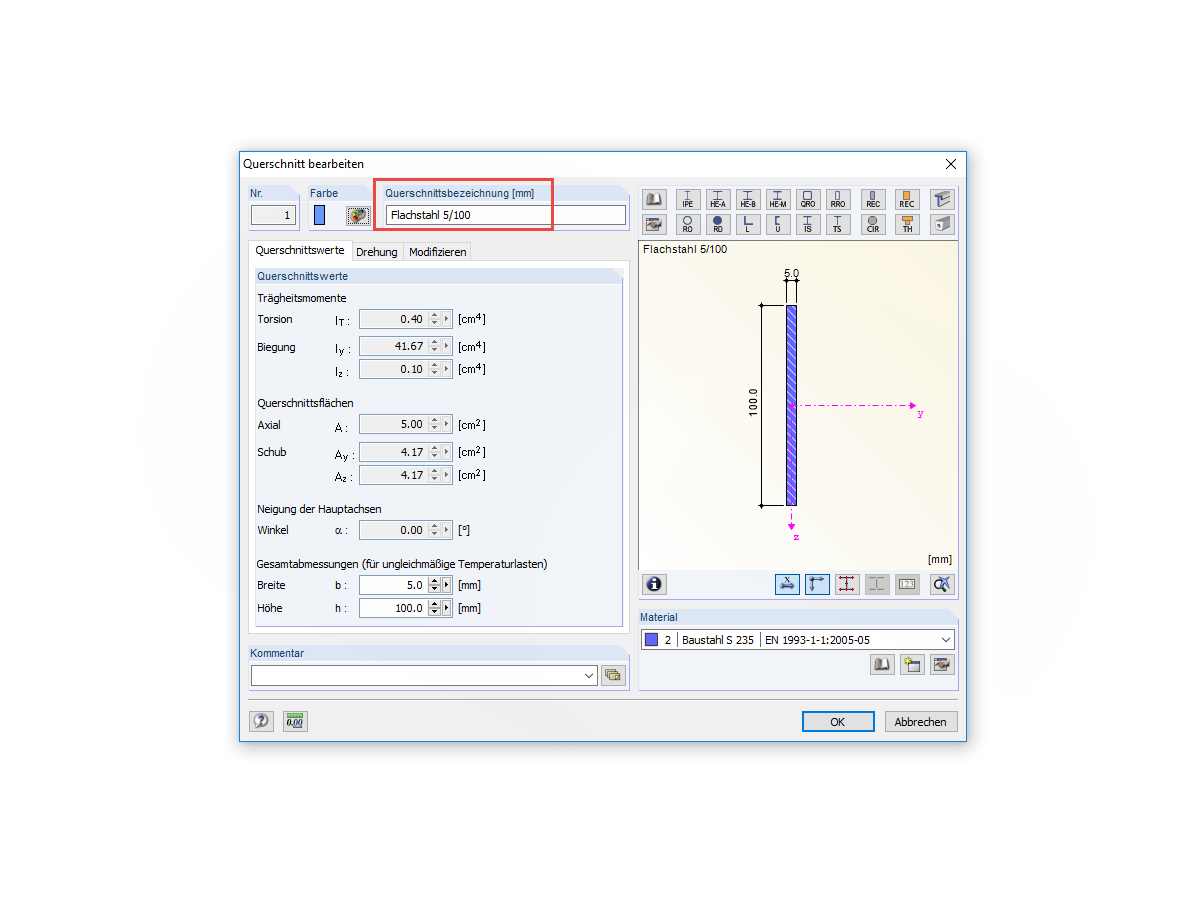1200x900 pixels.
Task: Click the Nr. field showing 1
Action: point(273,215)
